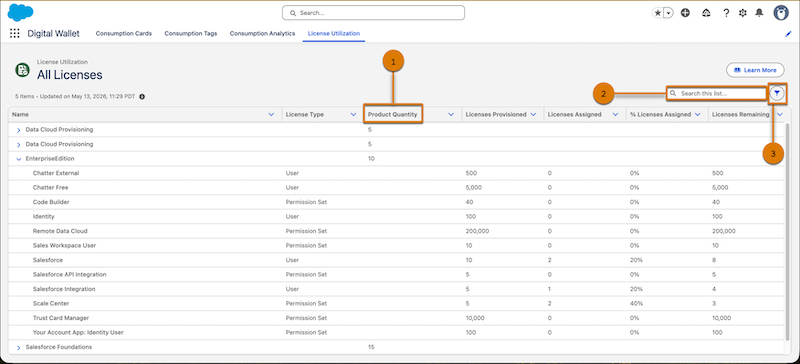Viewport: 800px width, 364px height.
Task: Focus the Search this list field
Action: pyautogui.click(x=716, y=93)
